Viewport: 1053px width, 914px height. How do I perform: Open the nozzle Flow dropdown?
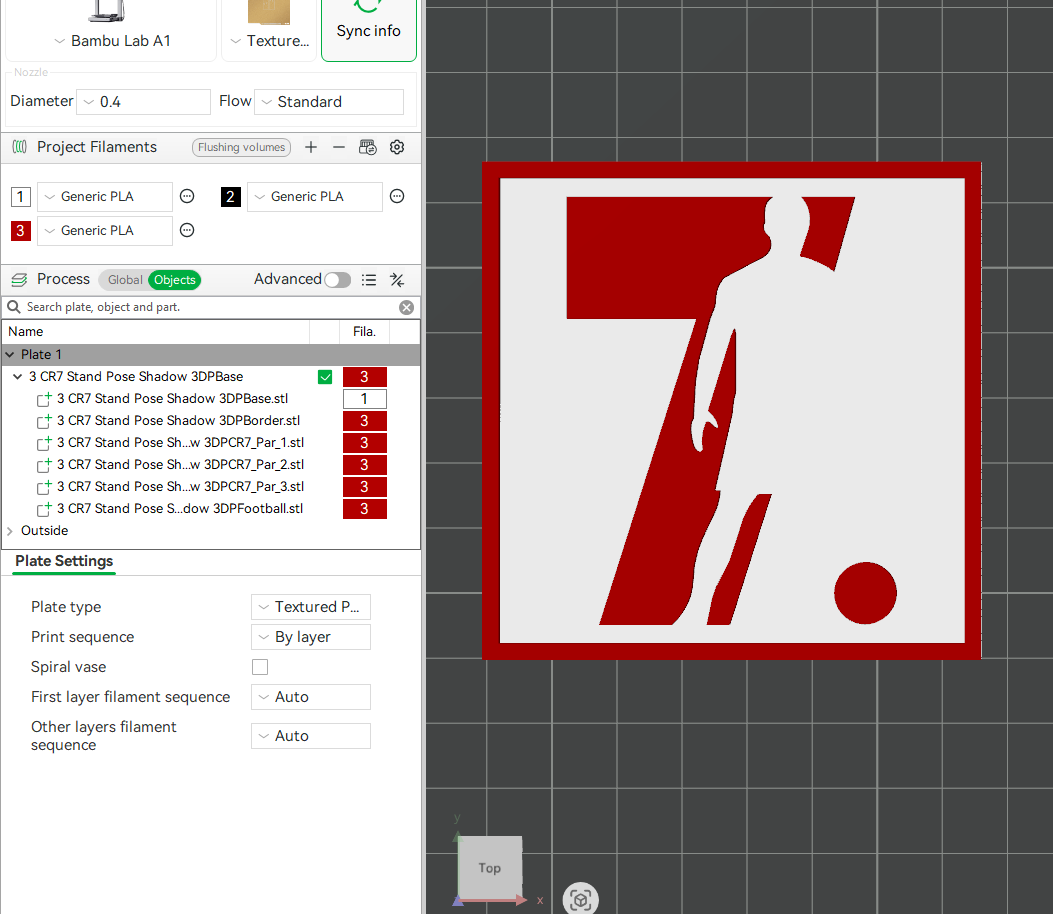(x=329, y=102)
